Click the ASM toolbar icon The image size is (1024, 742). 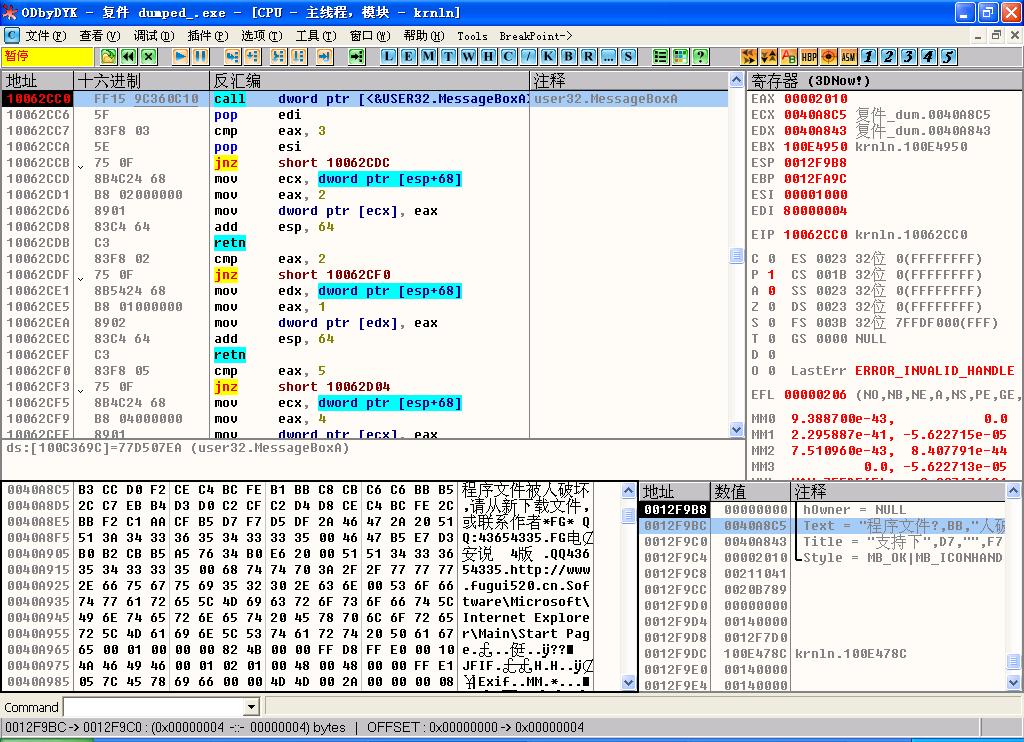coord(848,57)
